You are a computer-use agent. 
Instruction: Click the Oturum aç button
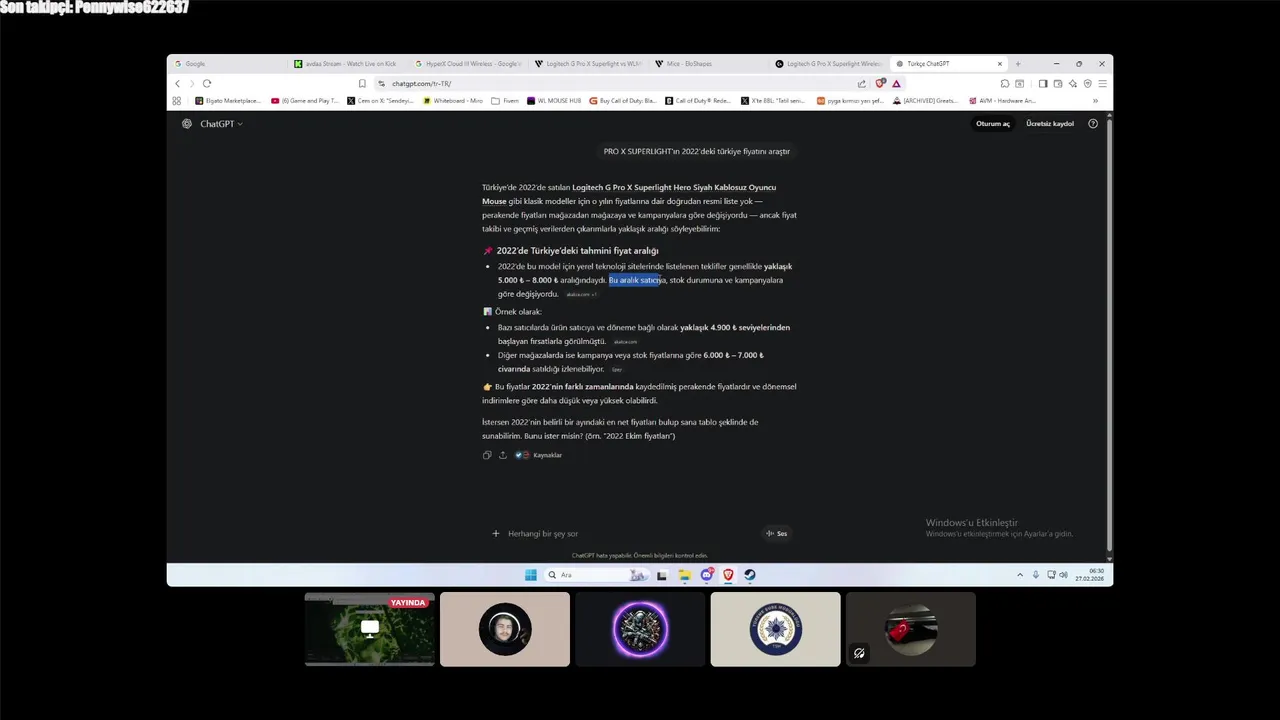coord(993,124)
